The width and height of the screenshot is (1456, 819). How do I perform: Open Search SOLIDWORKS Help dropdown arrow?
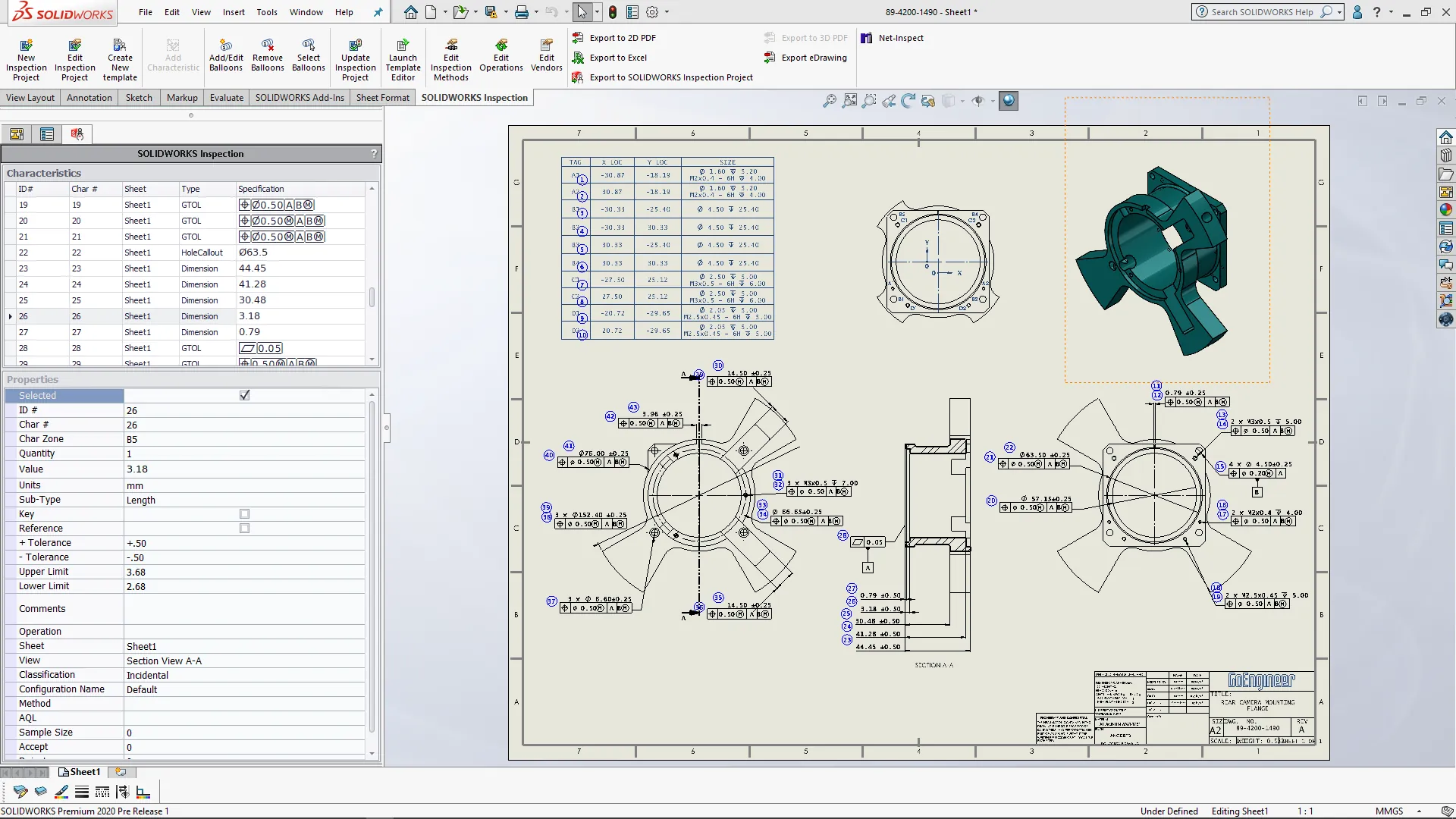[1340, 12]
